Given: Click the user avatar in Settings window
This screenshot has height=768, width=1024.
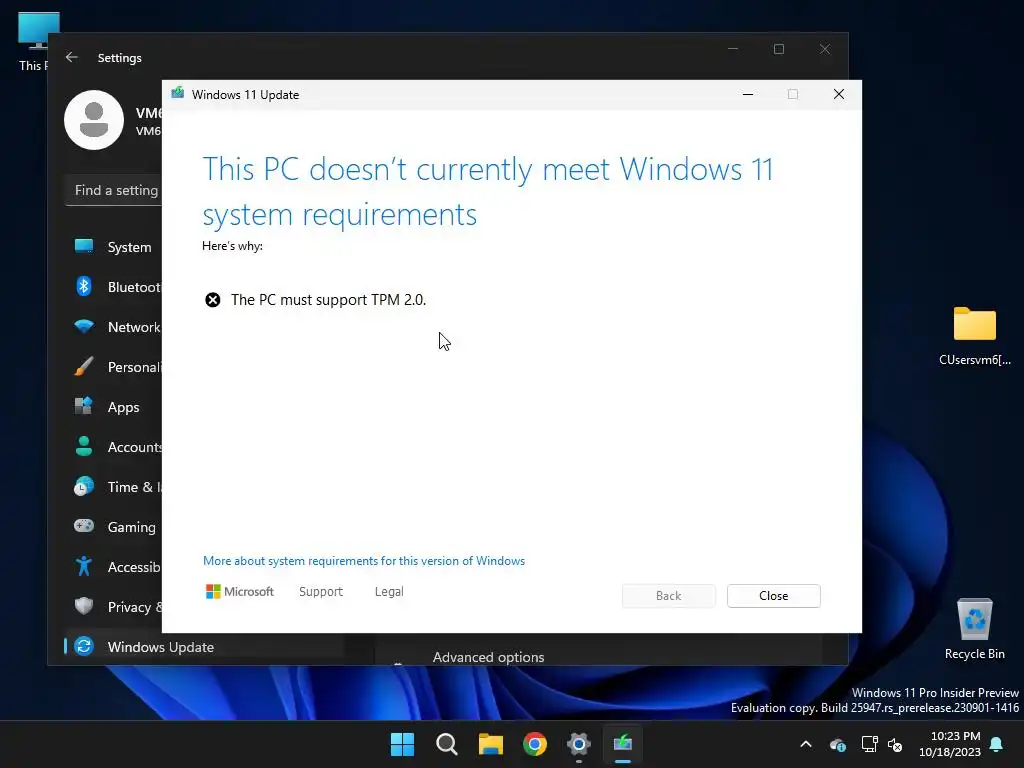Looking at the screenshot, I should tap(94, 120).
